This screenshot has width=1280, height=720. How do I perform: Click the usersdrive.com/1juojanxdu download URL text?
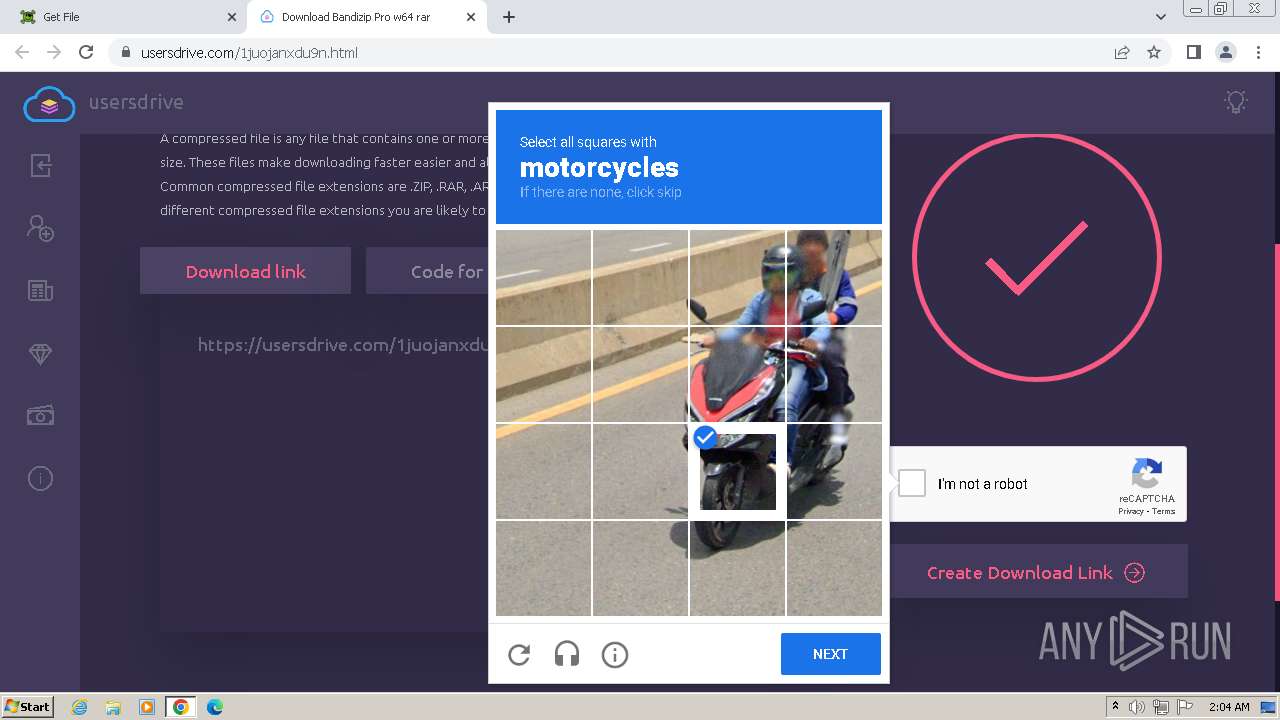[343, 345]
